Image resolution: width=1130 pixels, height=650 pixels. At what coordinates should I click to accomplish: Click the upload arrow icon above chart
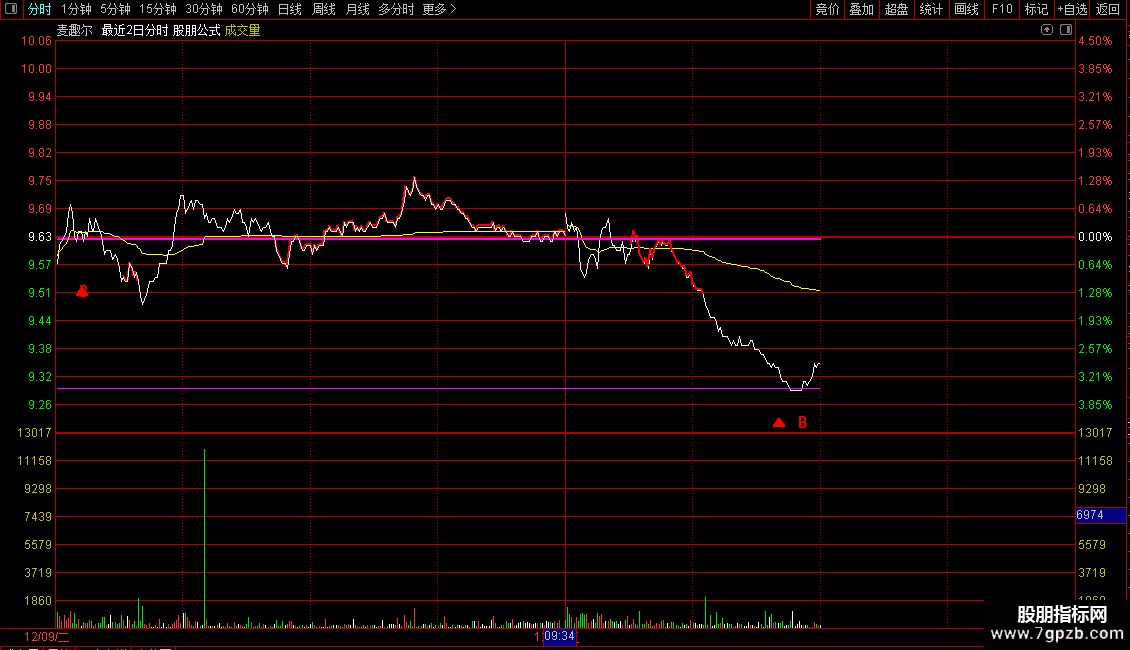pyautogui.click(x=1046, y=30)
